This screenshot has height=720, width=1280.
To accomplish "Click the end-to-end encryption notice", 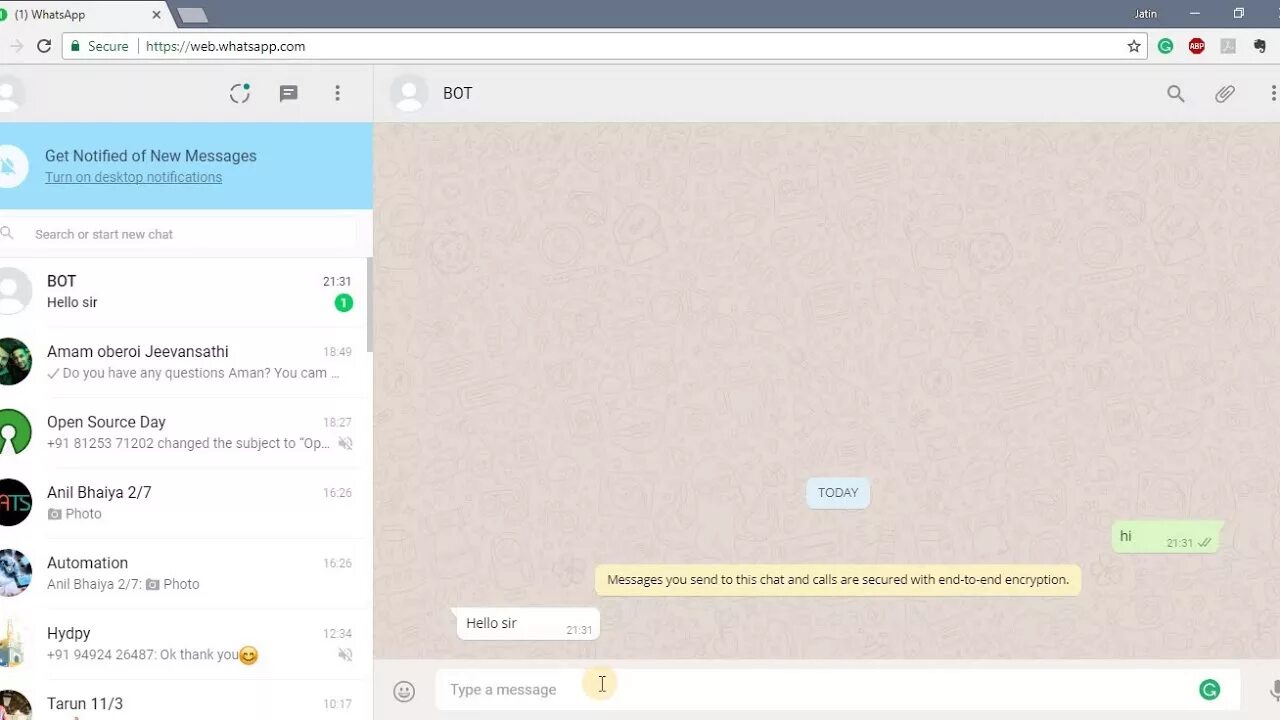I will click(x=838, y=580).
